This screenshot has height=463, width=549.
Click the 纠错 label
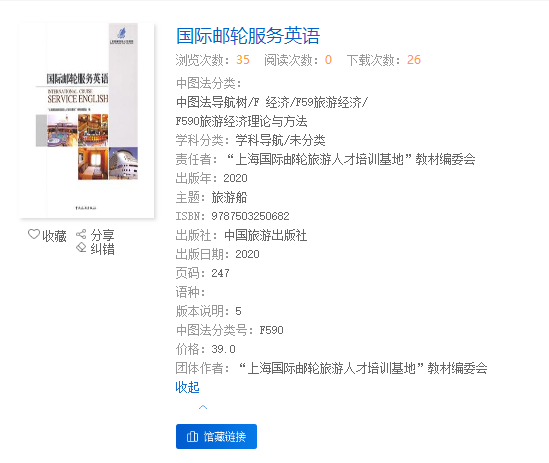click(102, 249)
